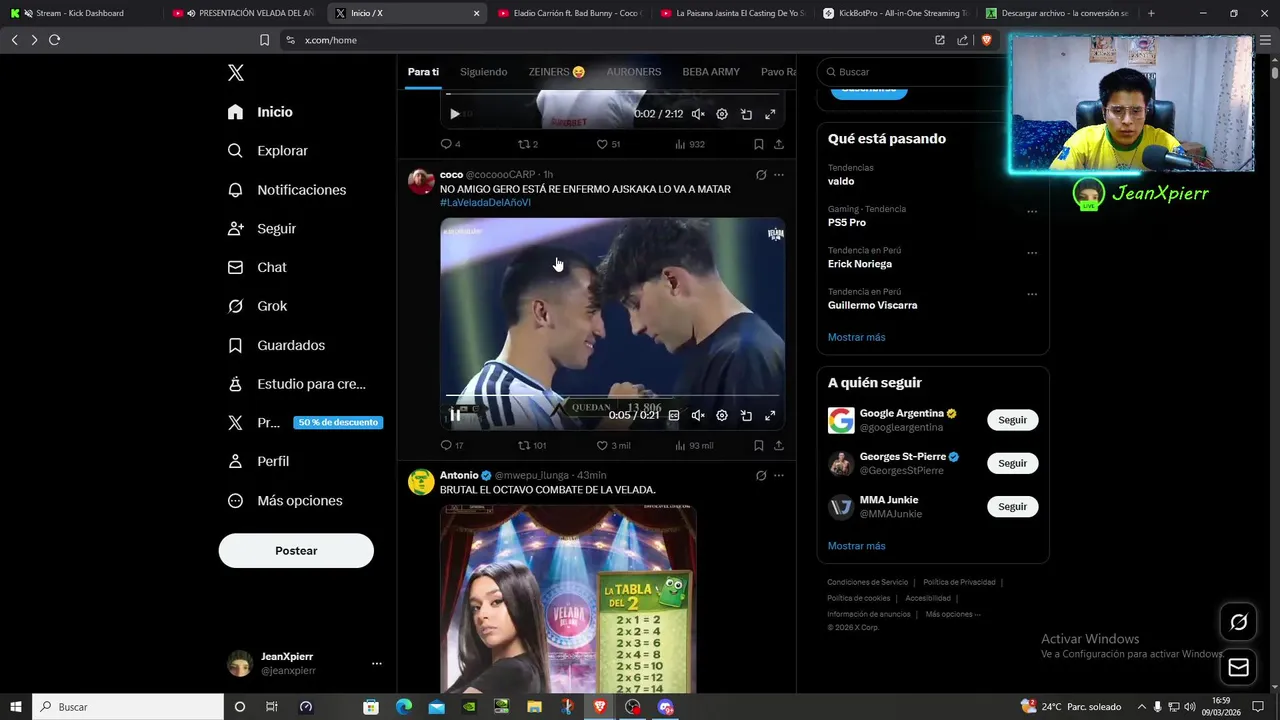1280x720 pixels.
Task: Open Task View on taskbar
Action: pyautogui.click(x=271, y=707)
